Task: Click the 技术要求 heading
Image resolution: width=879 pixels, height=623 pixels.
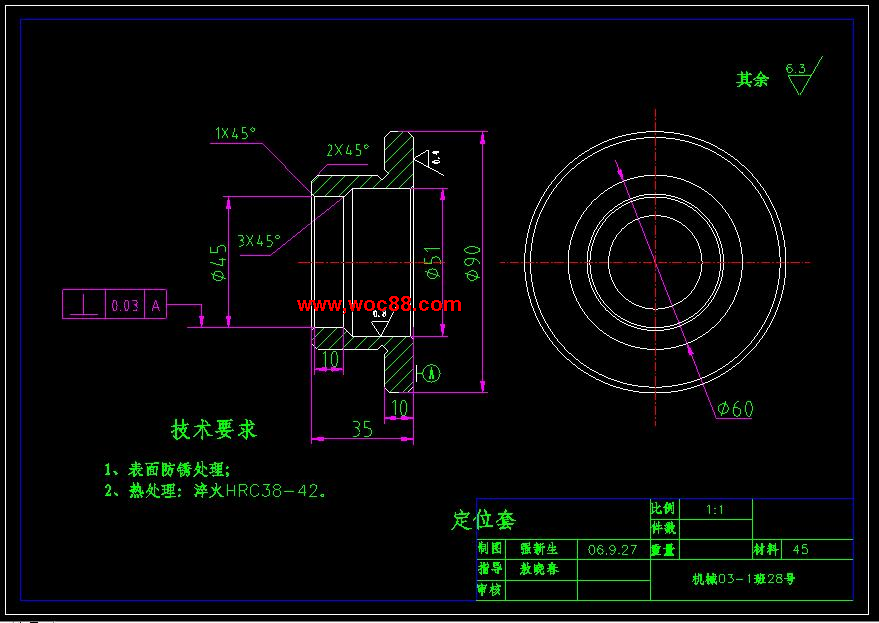Action: coord(214,430)
